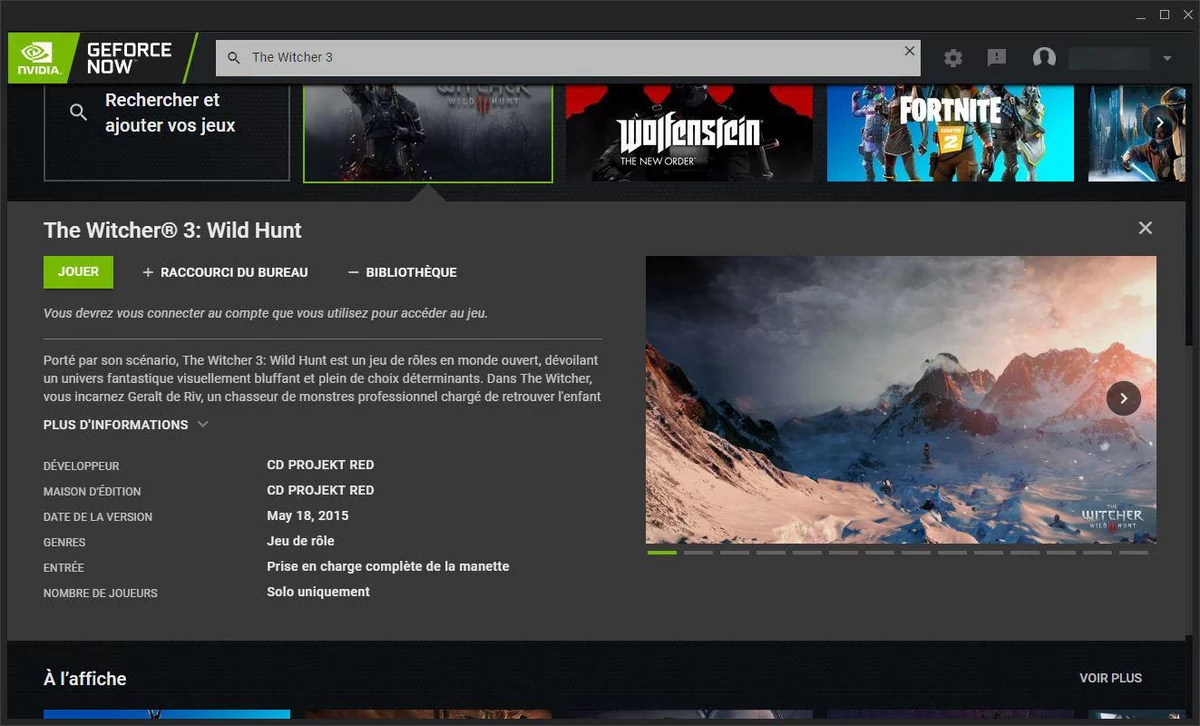Click the magnifier icon in Rechercher tile
The image size is (1200, 726).
point(78,113)
